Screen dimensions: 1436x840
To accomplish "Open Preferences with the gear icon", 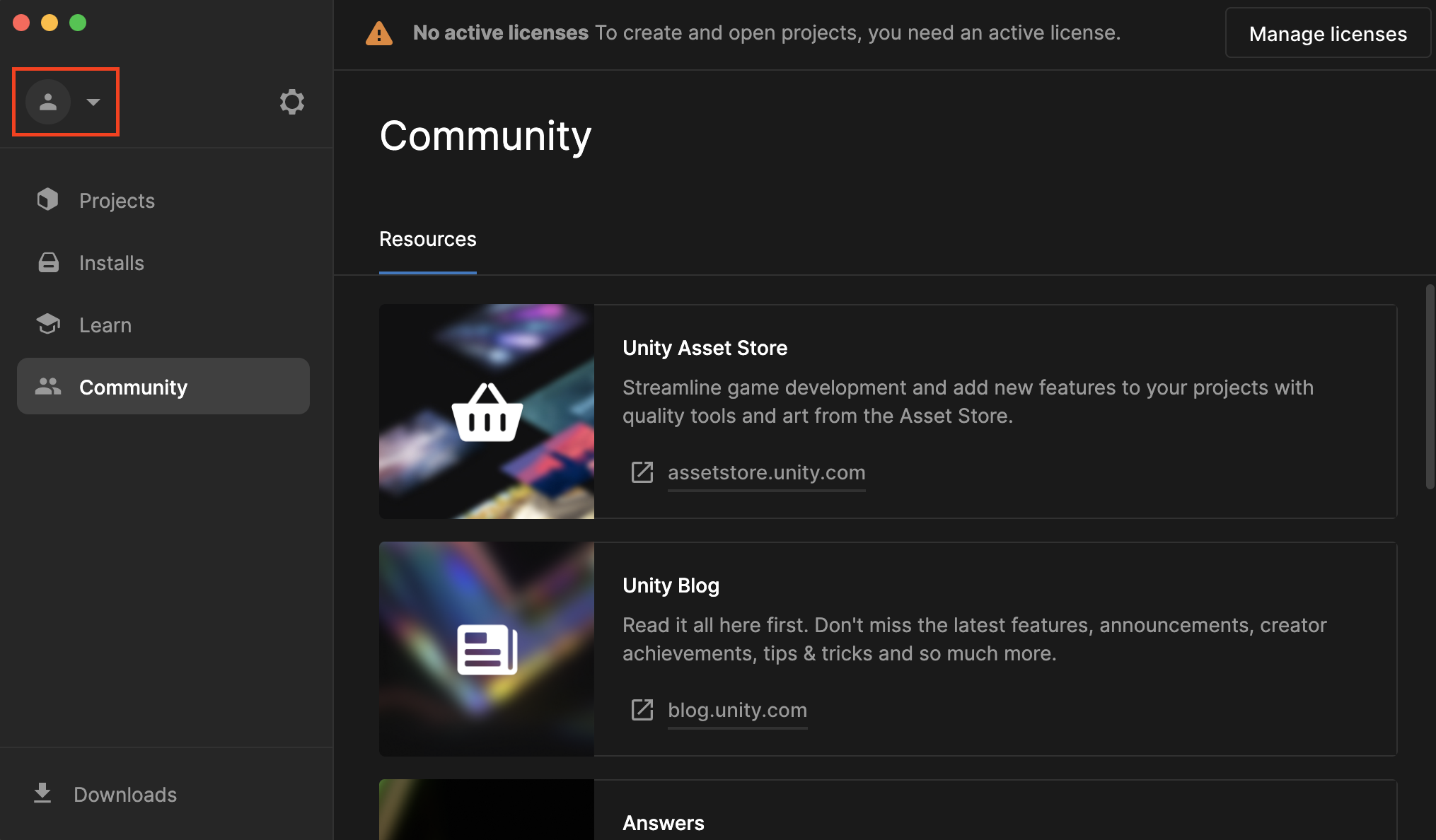I will click(291, 102).
